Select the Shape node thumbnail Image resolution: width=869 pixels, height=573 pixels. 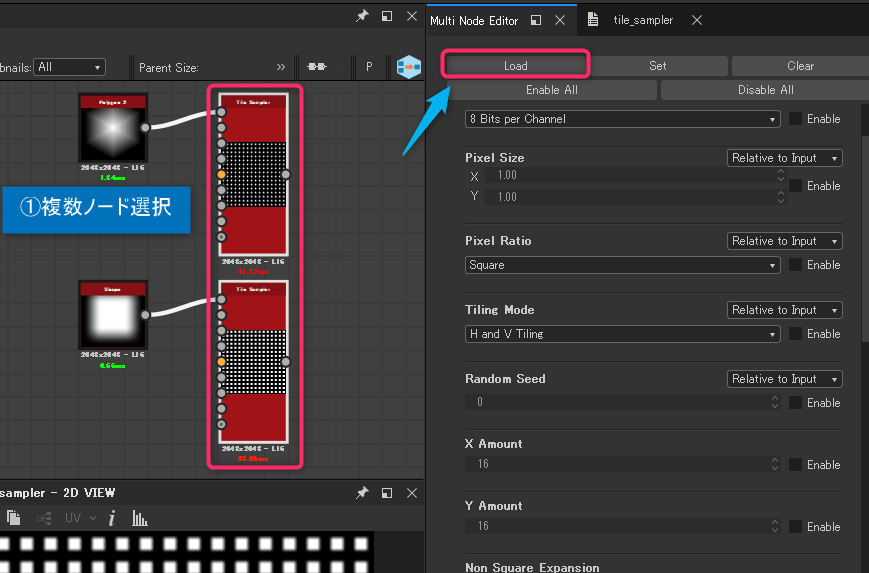pos(113,315)
